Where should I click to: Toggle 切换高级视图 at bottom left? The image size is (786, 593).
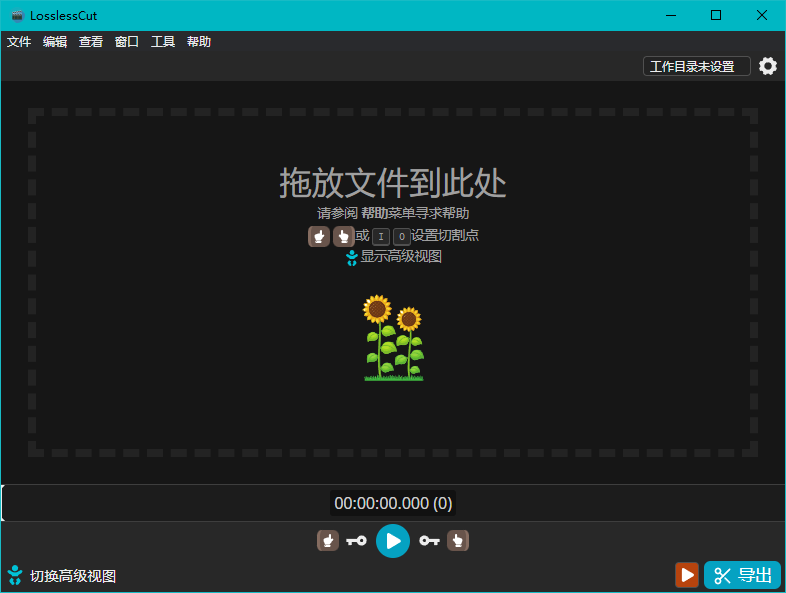pos(62,576)
